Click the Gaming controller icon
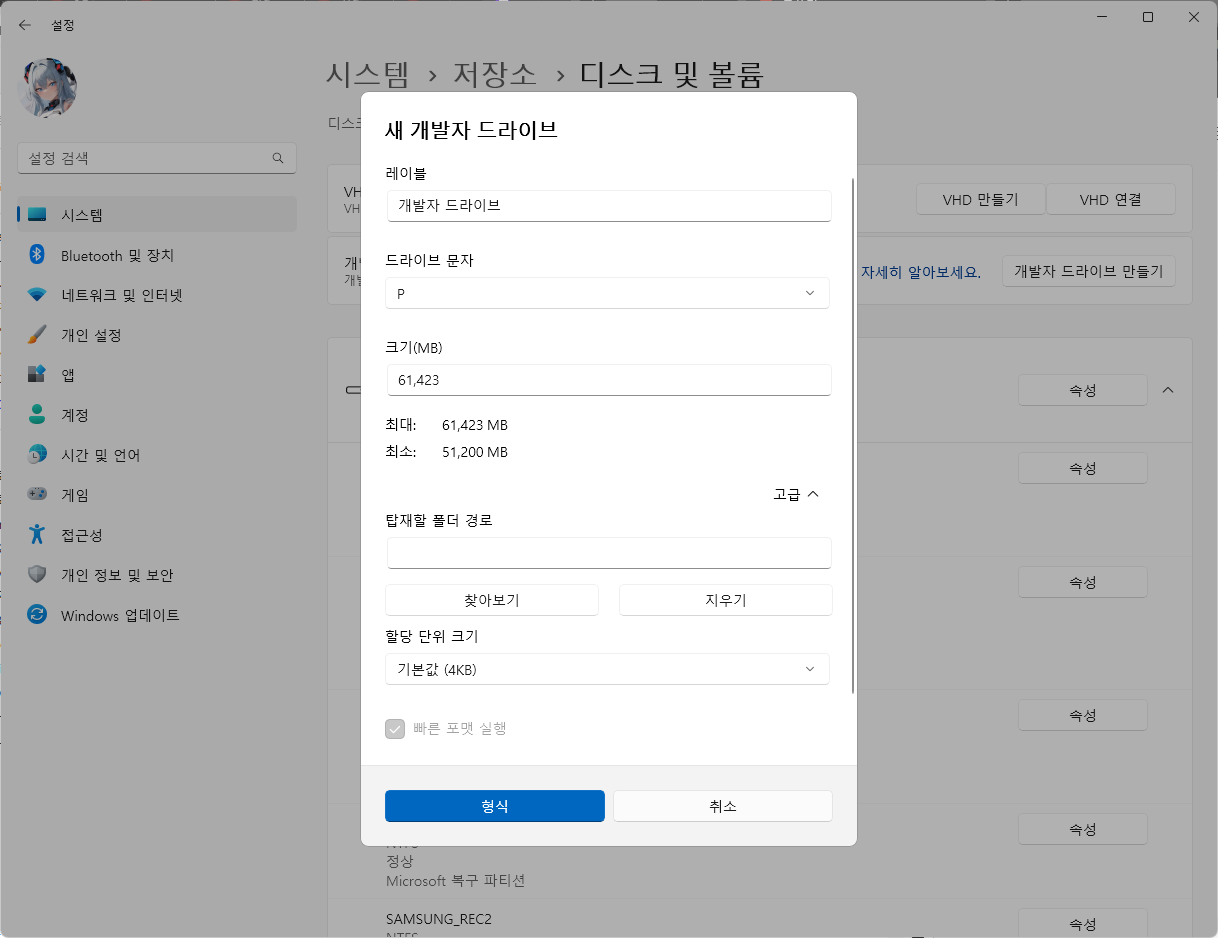 (x=37, y=495)
